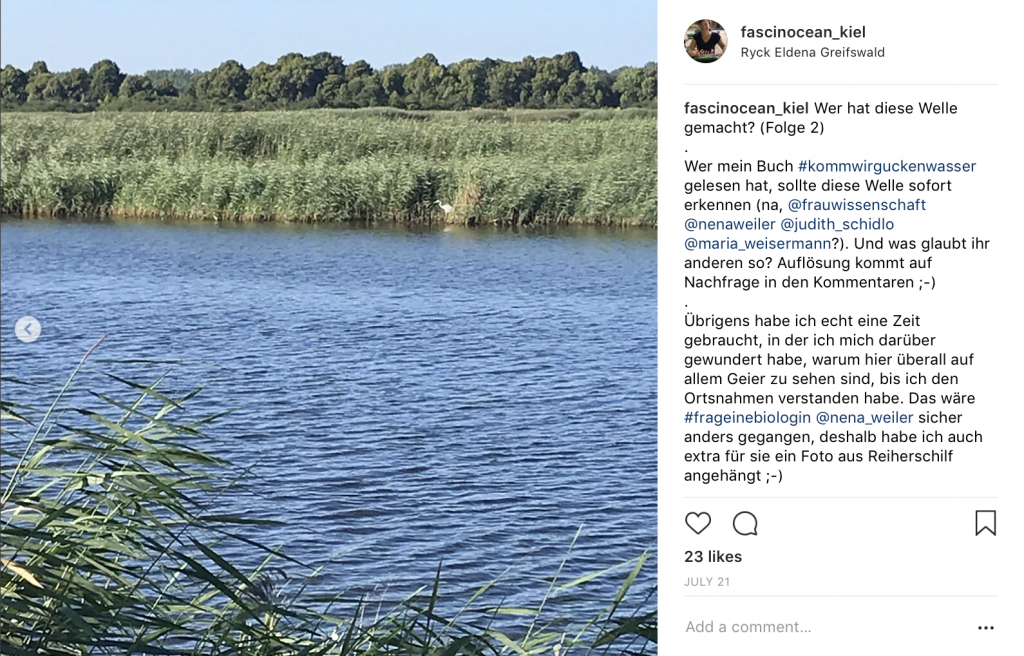Focus the Add a comment field

(826, 627)
